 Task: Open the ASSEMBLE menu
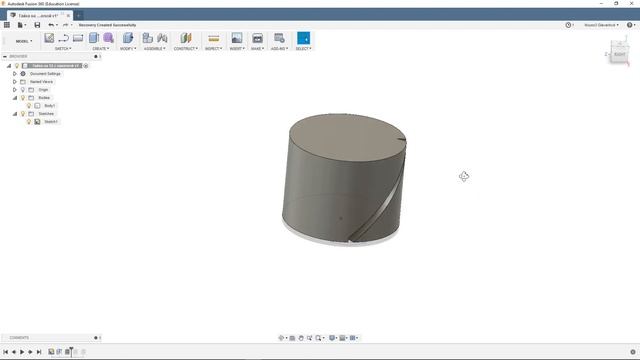click(154, 49)
